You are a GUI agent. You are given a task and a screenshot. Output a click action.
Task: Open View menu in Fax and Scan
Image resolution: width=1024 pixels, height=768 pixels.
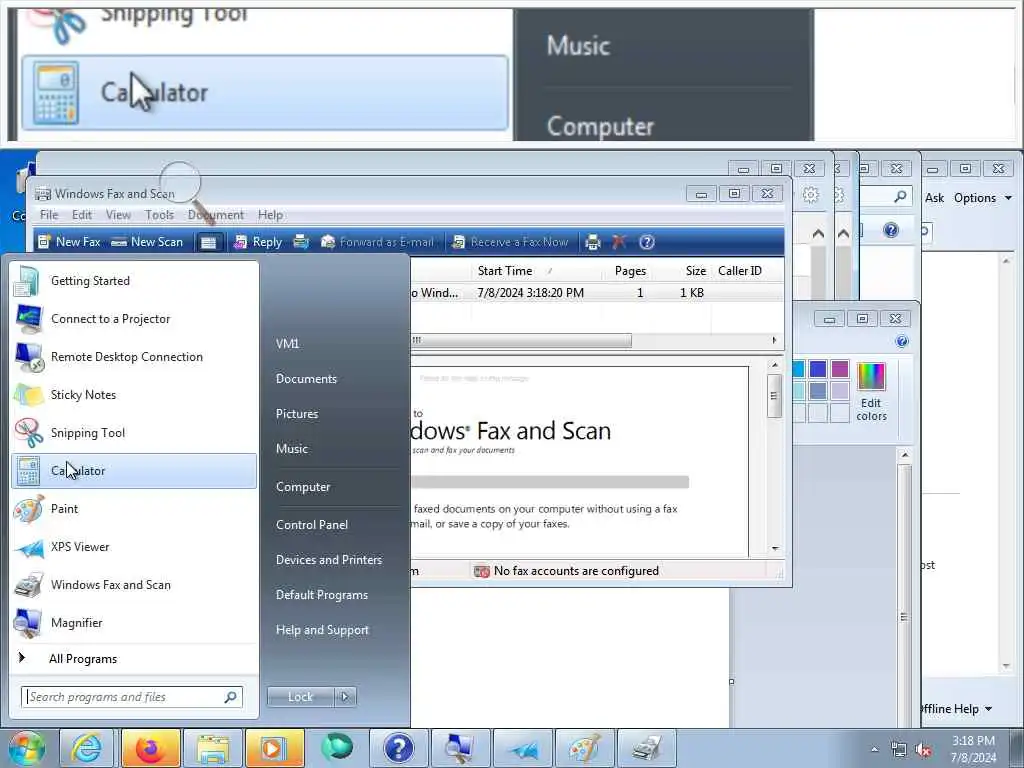[x=118, y=215]
